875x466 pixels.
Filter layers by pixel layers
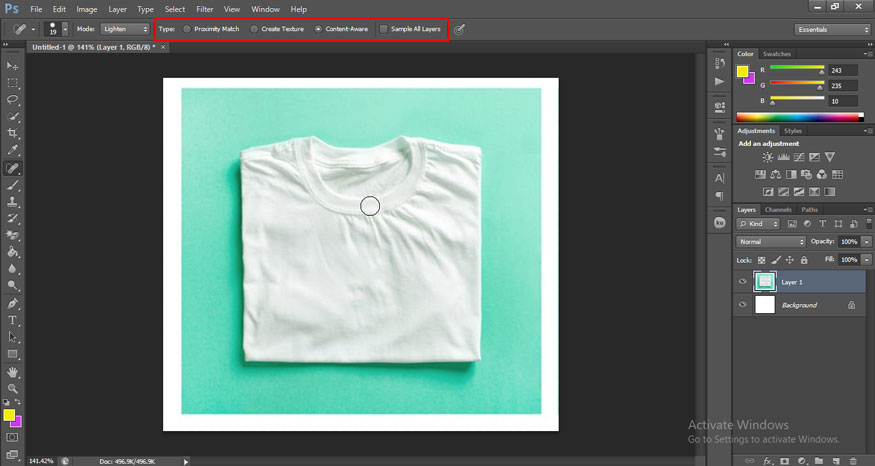(x=792, y=224)
